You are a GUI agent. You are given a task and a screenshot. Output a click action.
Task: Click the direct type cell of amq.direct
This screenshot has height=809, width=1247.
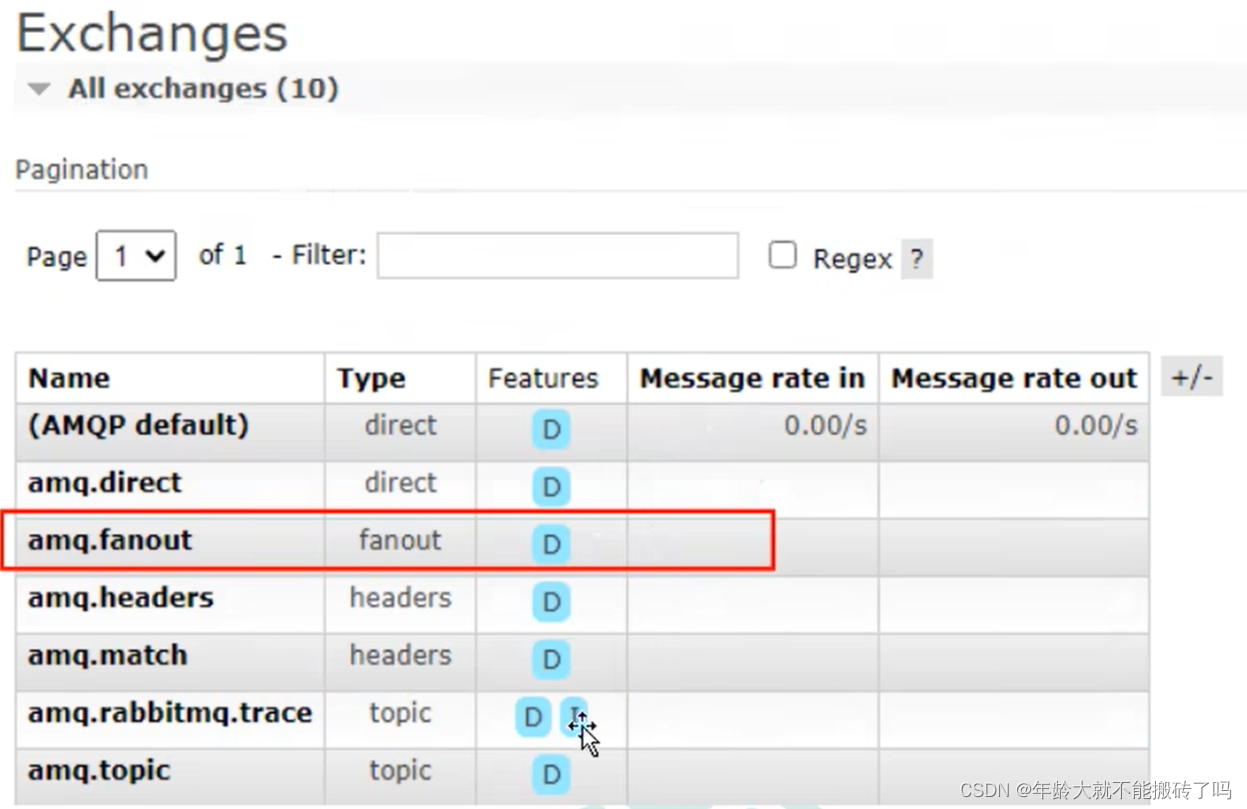400,483
